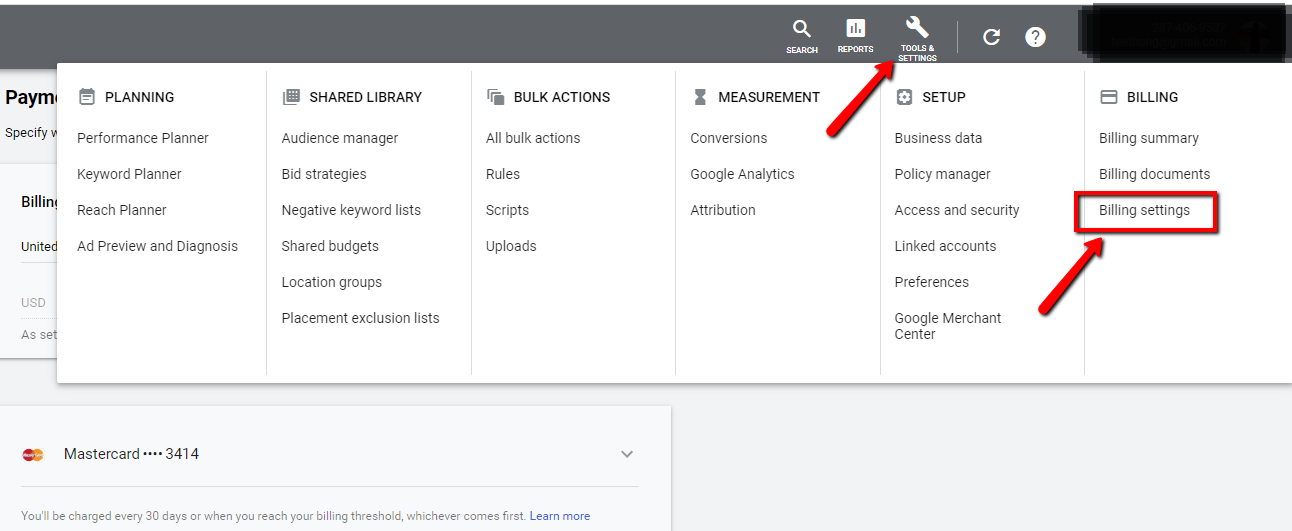
Task: Click the Shared Library grid icon
Action: point(291,97)
